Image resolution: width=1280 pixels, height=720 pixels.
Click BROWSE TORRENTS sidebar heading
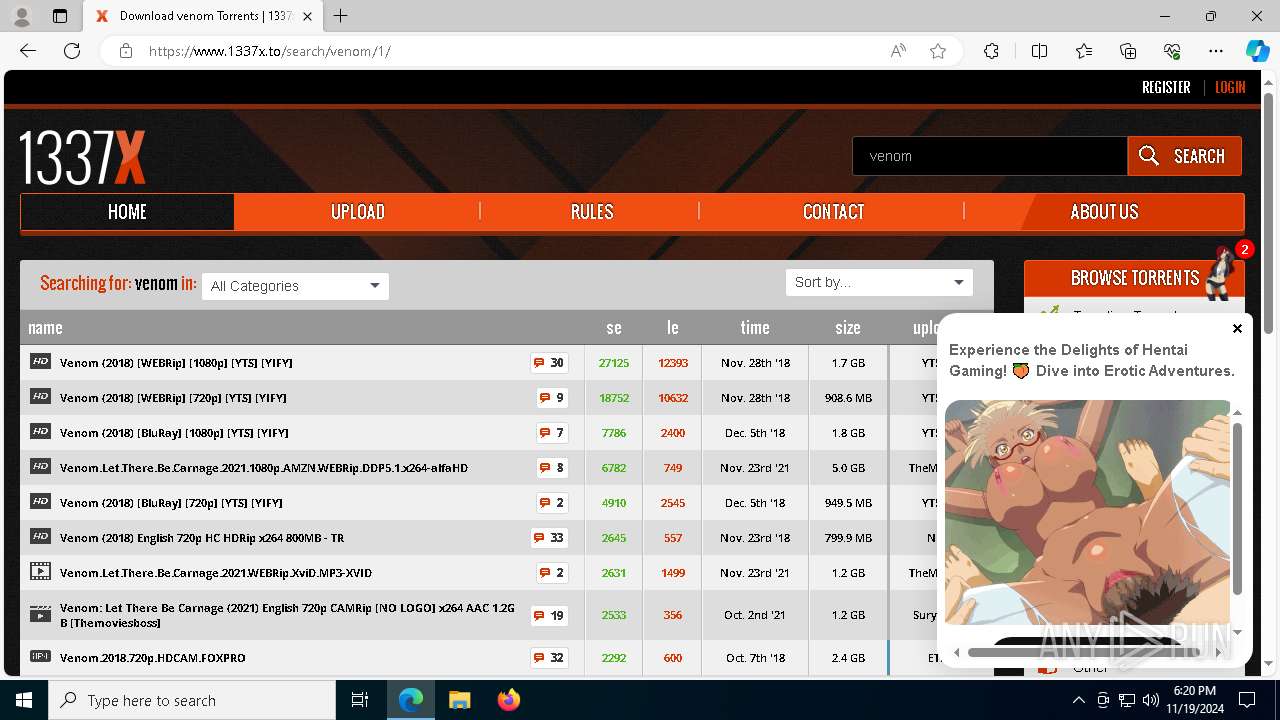click(1135, 278)
